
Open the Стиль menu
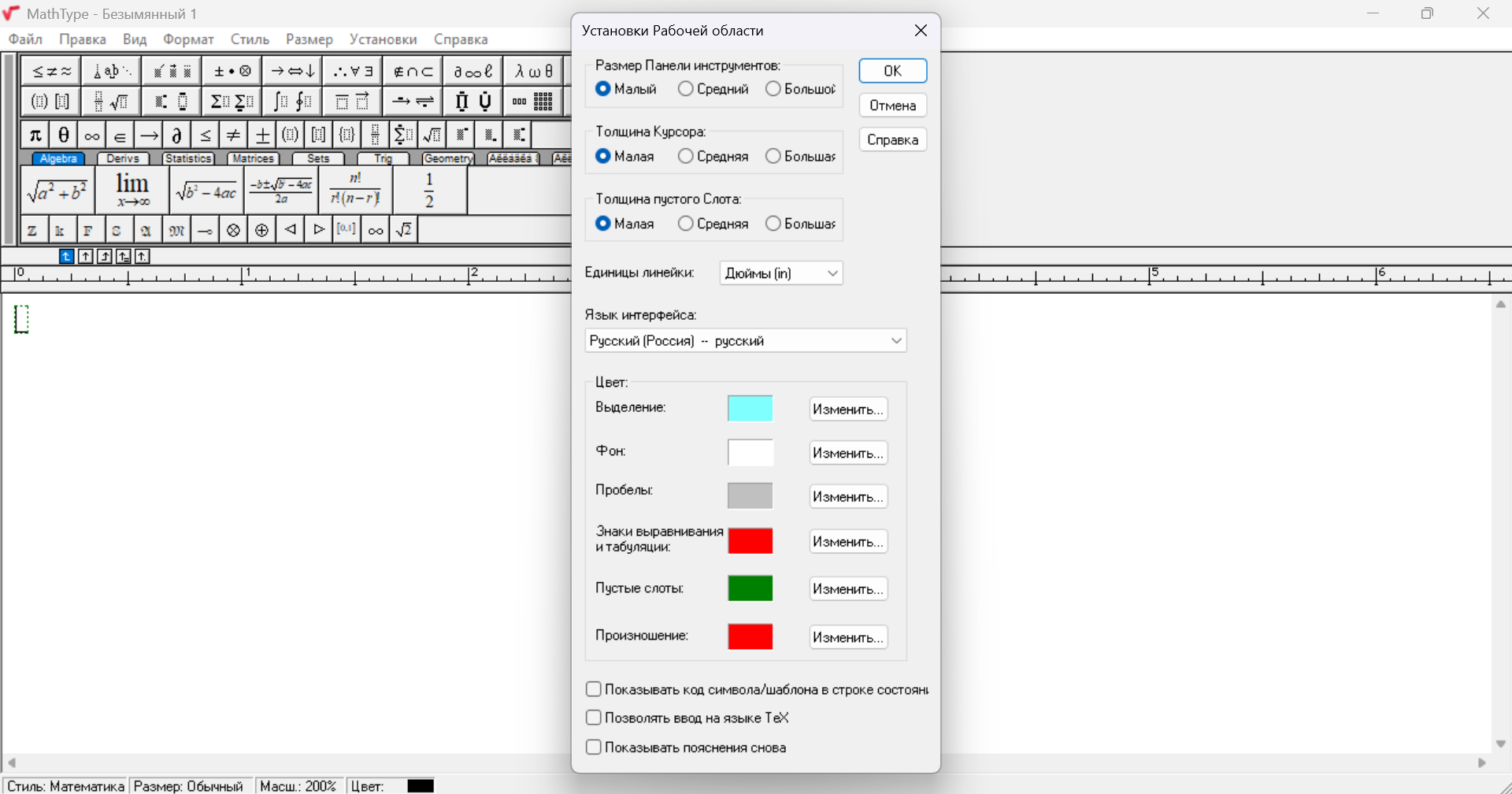250,39
